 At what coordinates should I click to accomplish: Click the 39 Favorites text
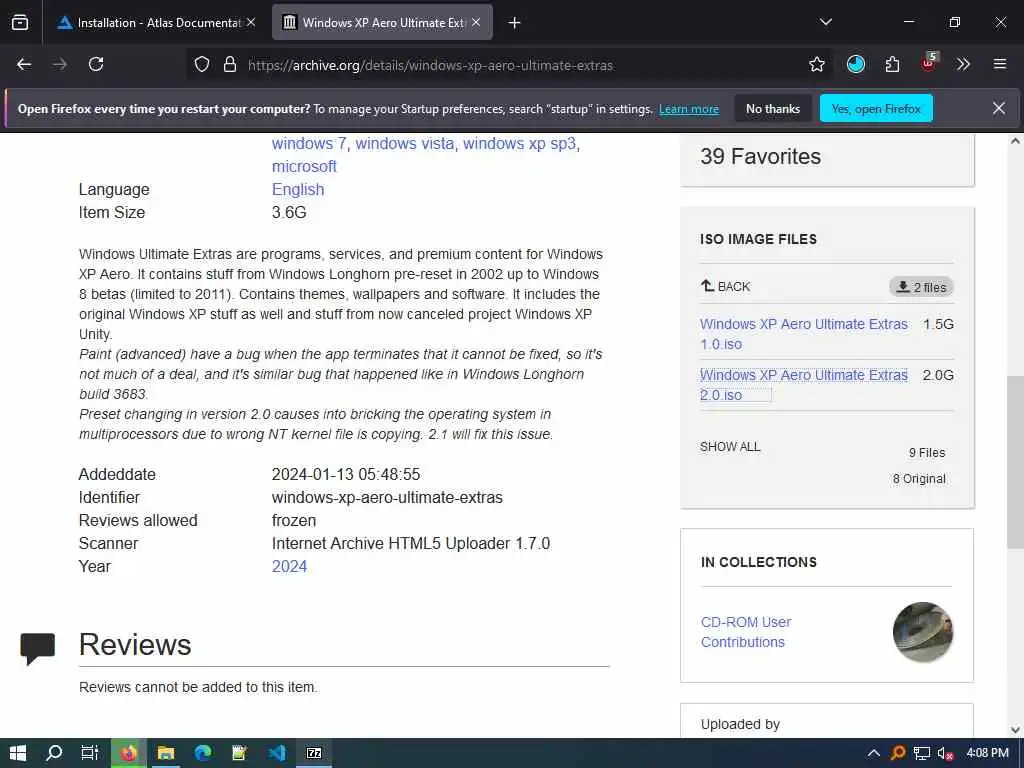point(760,157)
